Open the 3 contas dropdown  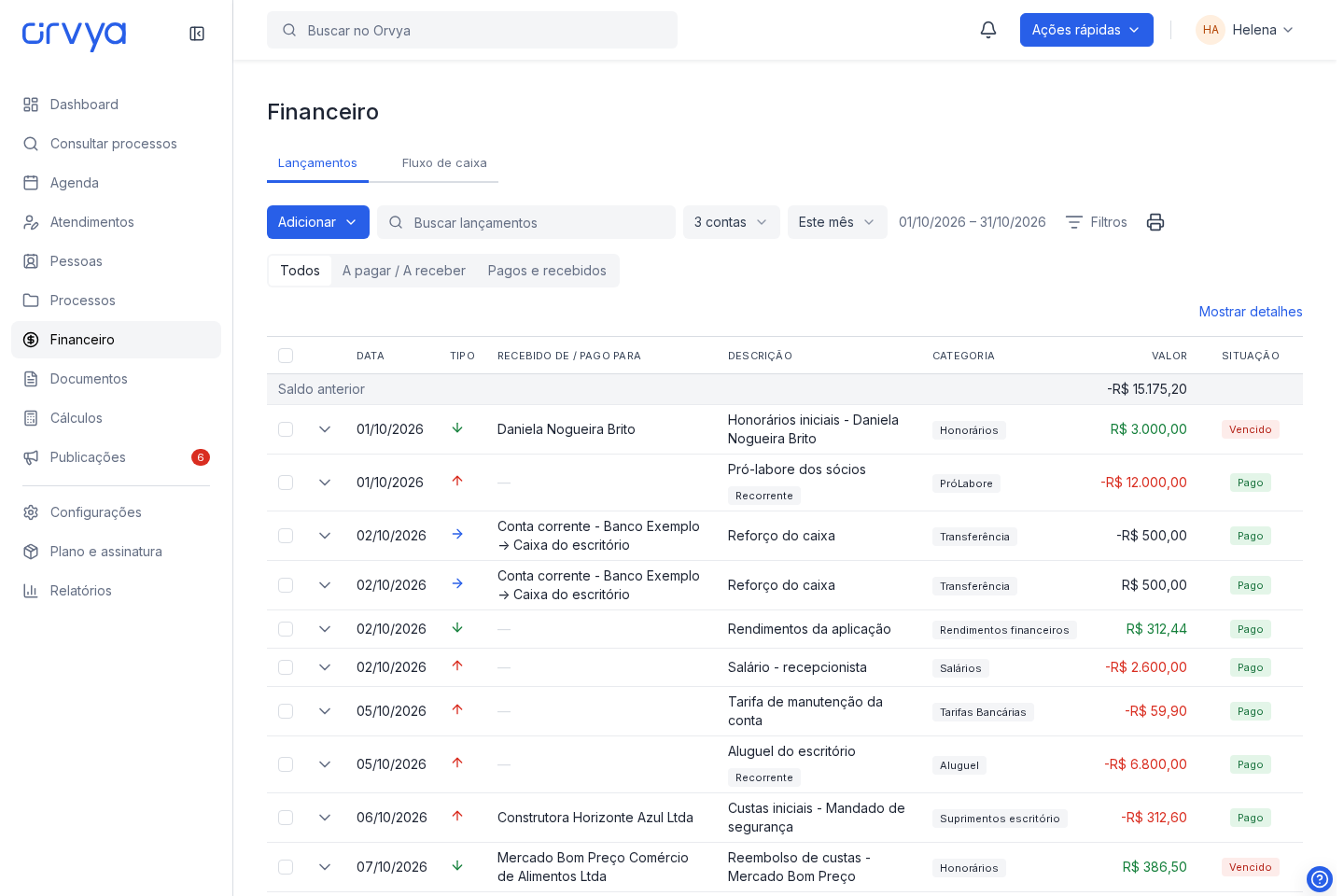tap(732, 222)
